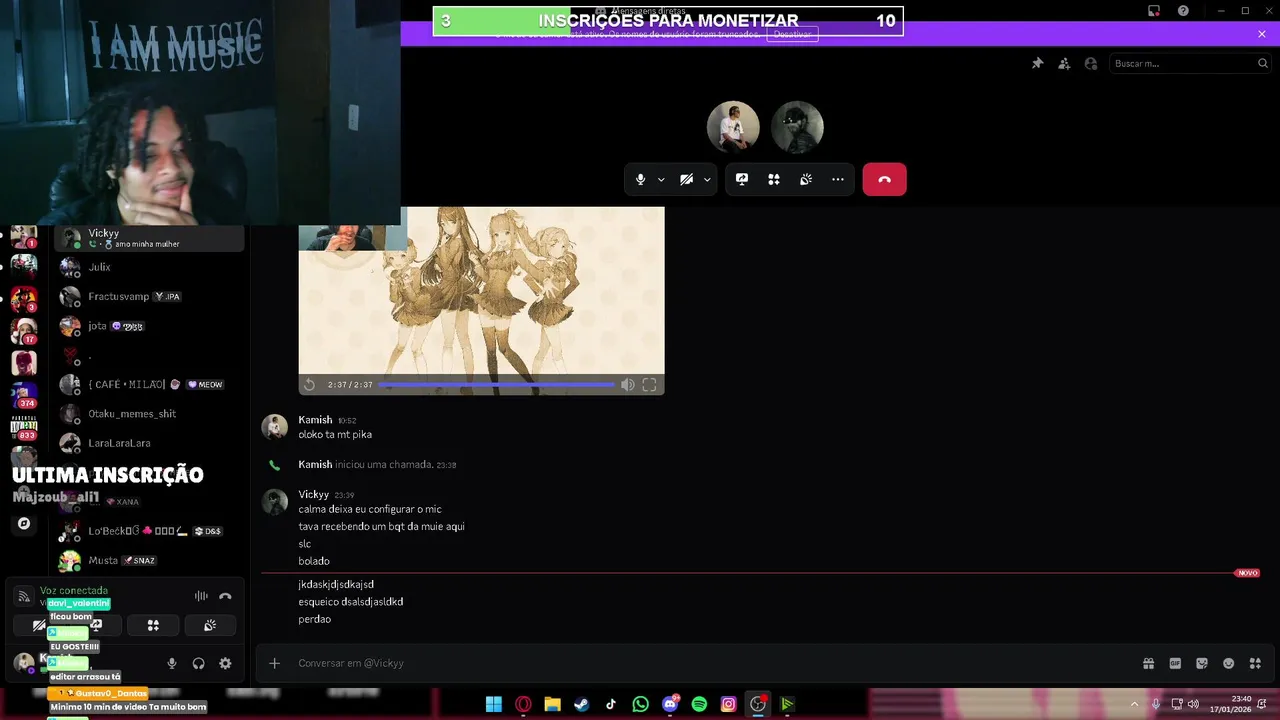This screenshot has height=720, width=1280.
Task: Open the Help icon in the title bar
Action: pyautogui.click(x=1184, y=11)
